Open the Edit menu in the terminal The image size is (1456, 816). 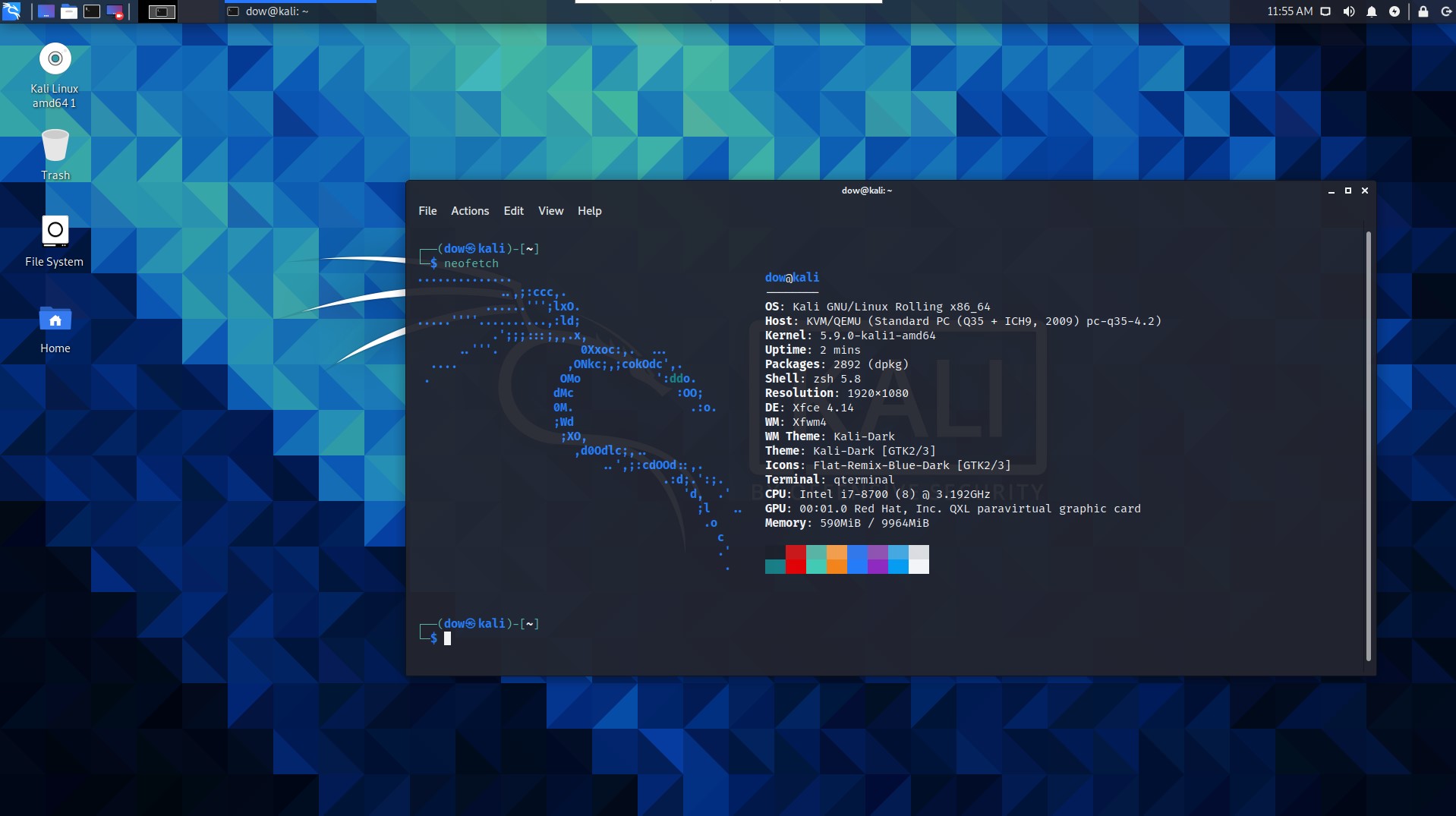[x=513, y=211]
